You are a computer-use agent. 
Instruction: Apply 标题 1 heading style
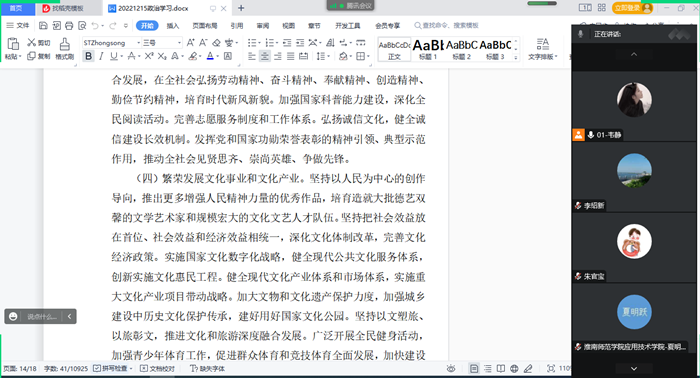click(428, 49)
